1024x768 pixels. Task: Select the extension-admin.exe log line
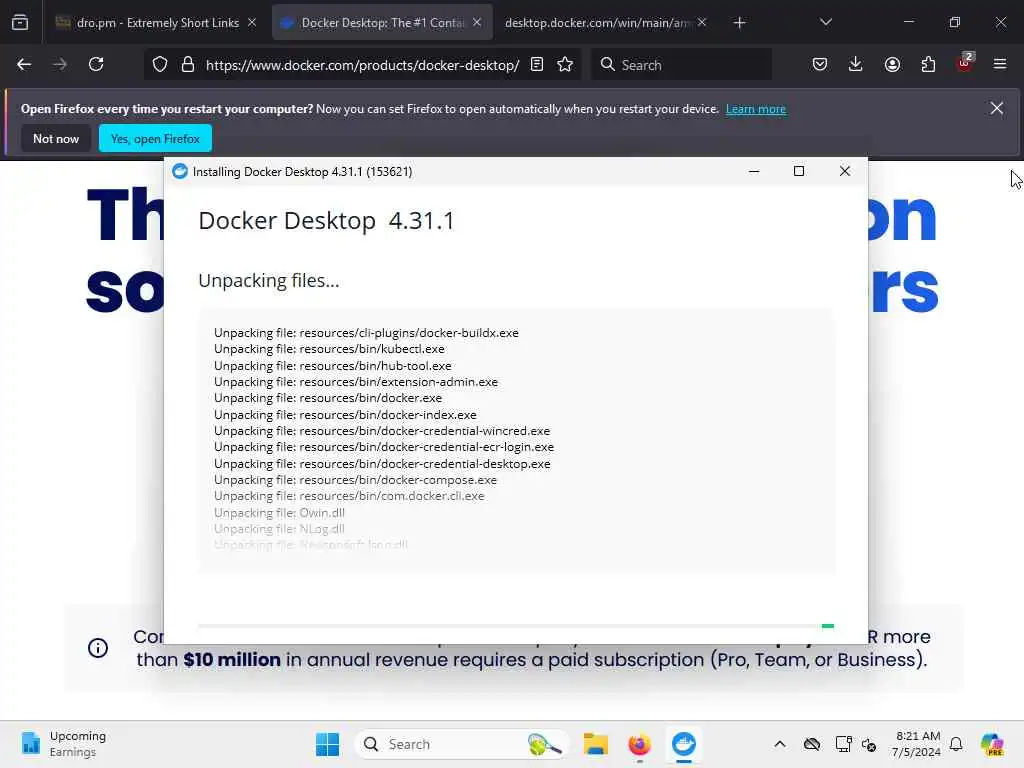[356, 381]
